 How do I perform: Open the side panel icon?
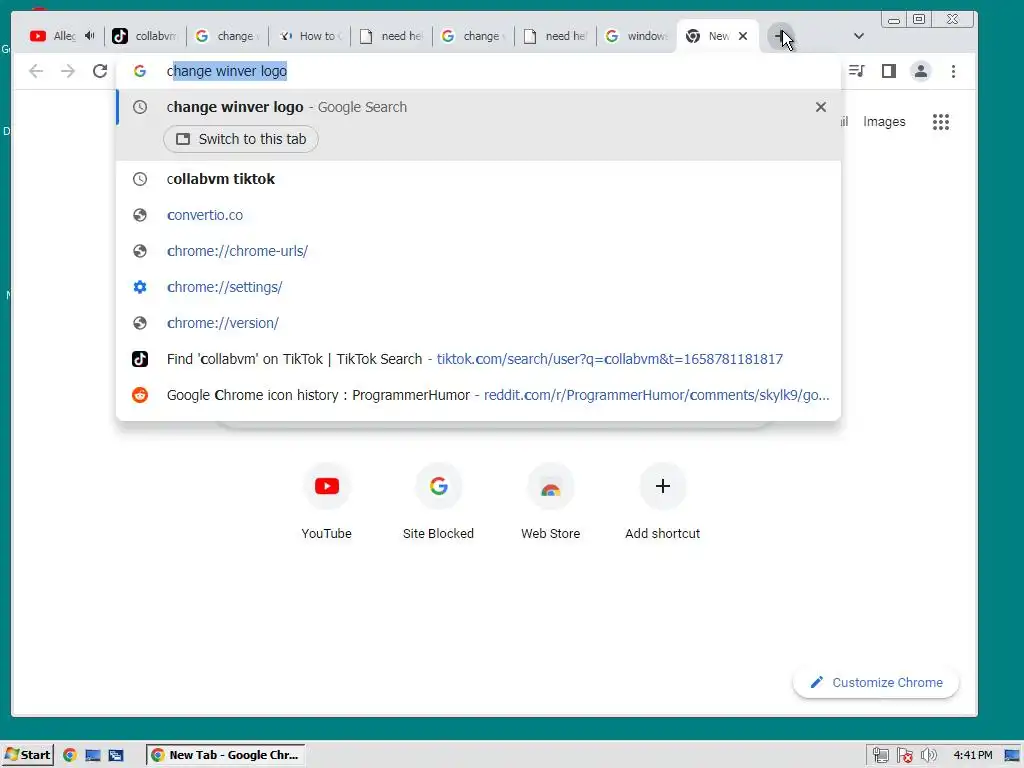pos(888,71)
